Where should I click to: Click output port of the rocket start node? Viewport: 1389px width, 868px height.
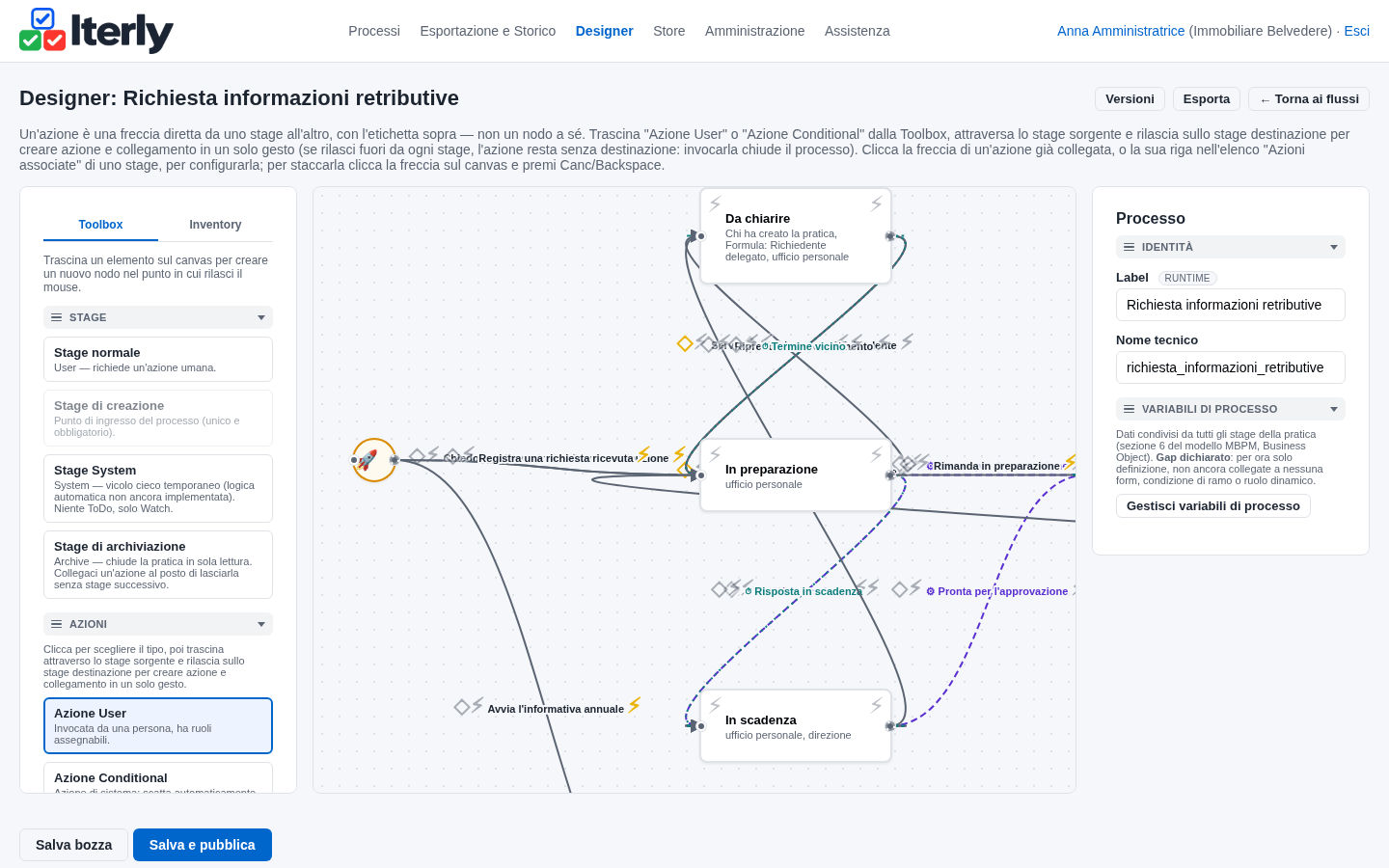394,460
